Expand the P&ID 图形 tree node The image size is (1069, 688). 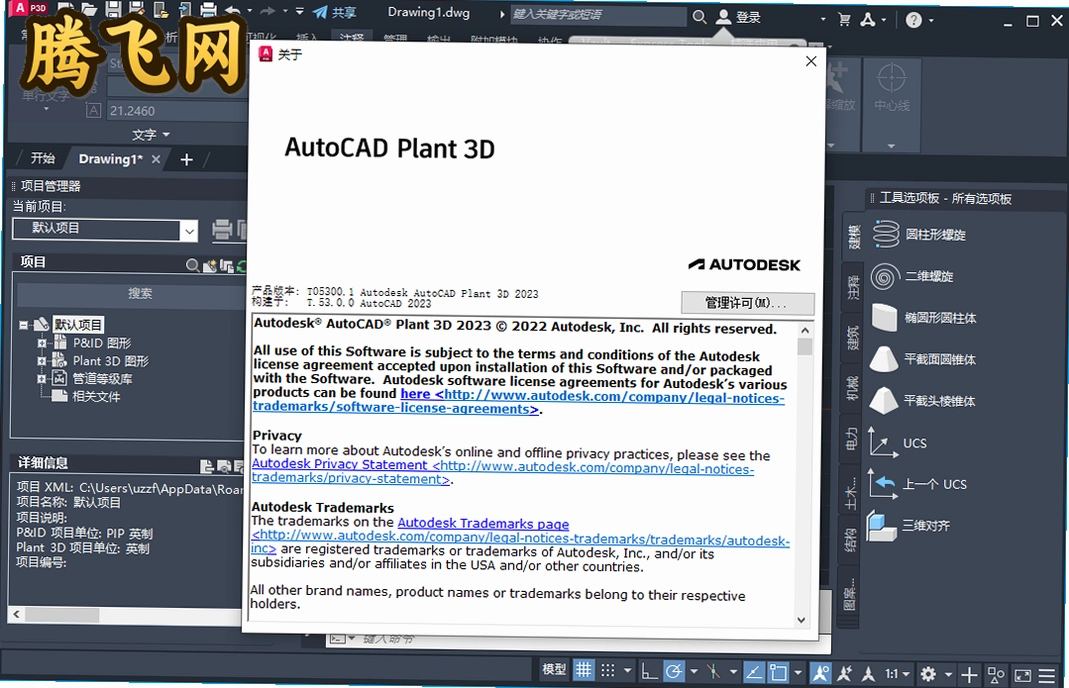coord(42,343)
